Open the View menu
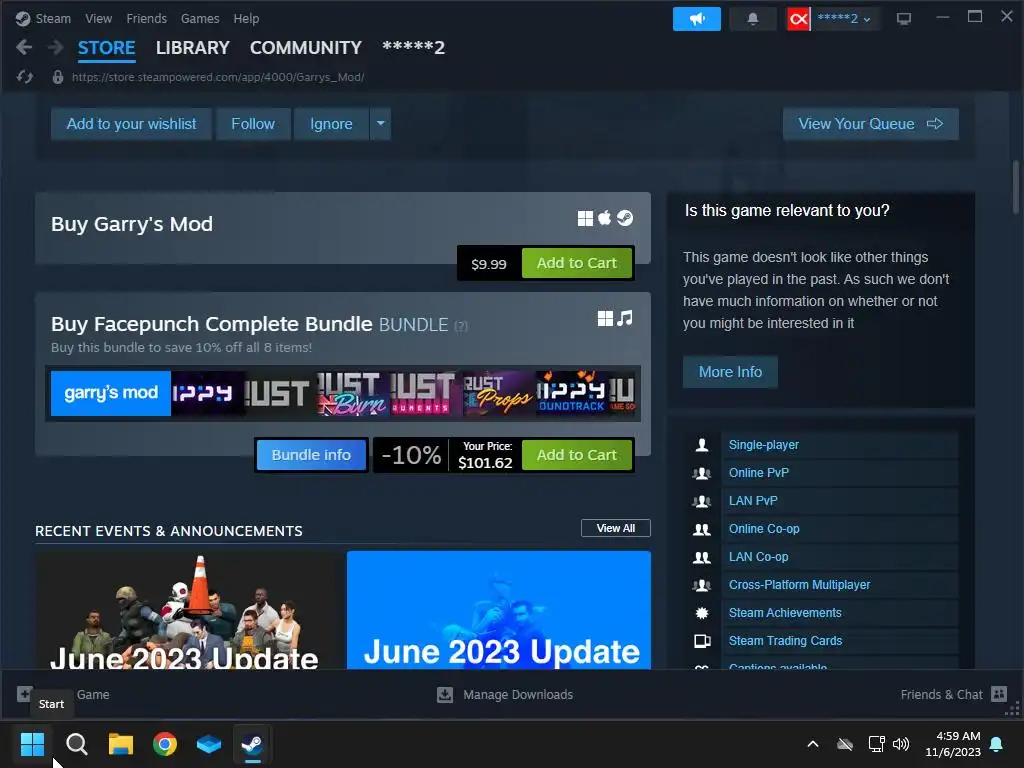Image resolution: width=1024 pixels, height=768 pixels. pyautogui.click(x=99, y=18)
